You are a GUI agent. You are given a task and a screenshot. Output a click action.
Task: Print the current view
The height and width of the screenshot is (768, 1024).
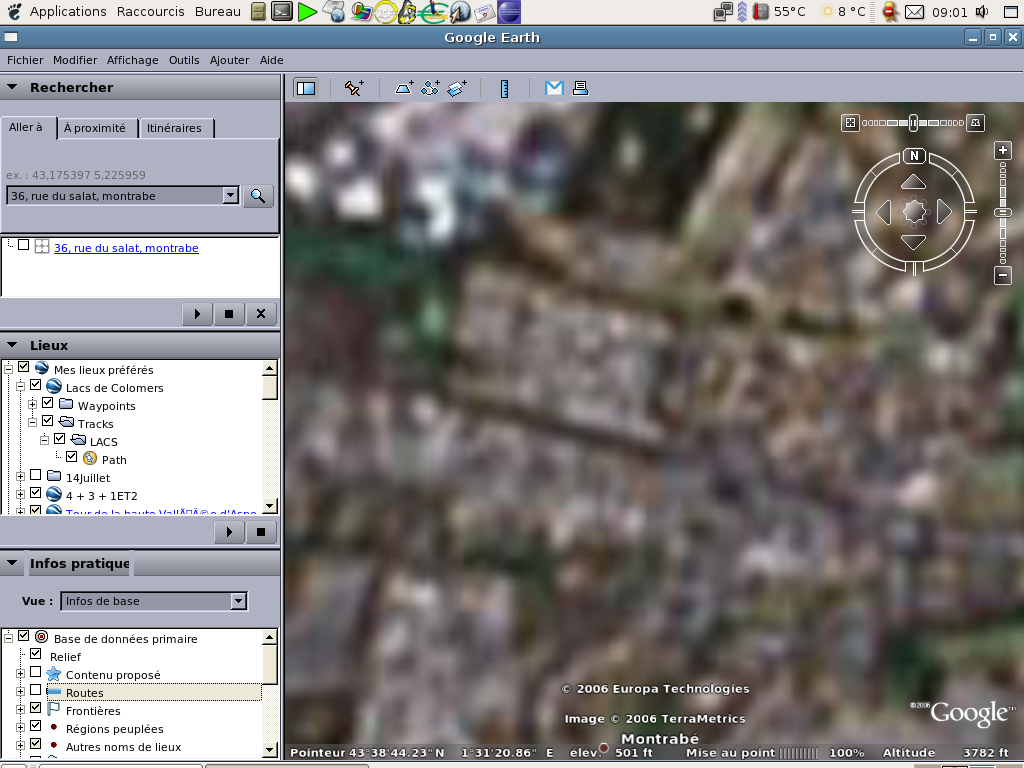tap(580, 88)
